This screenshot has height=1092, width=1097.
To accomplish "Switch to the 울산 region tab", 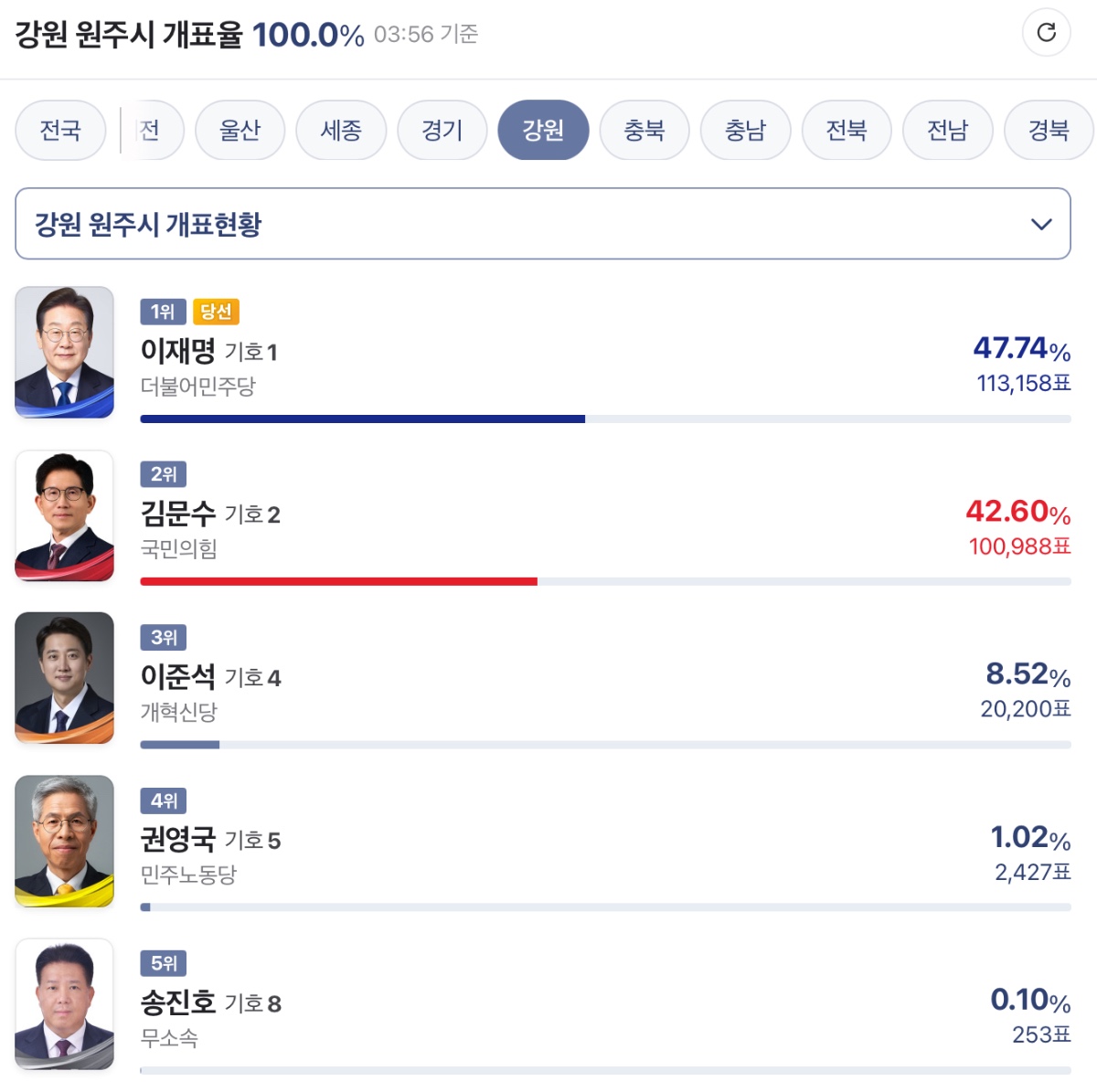I will [240, 130].
